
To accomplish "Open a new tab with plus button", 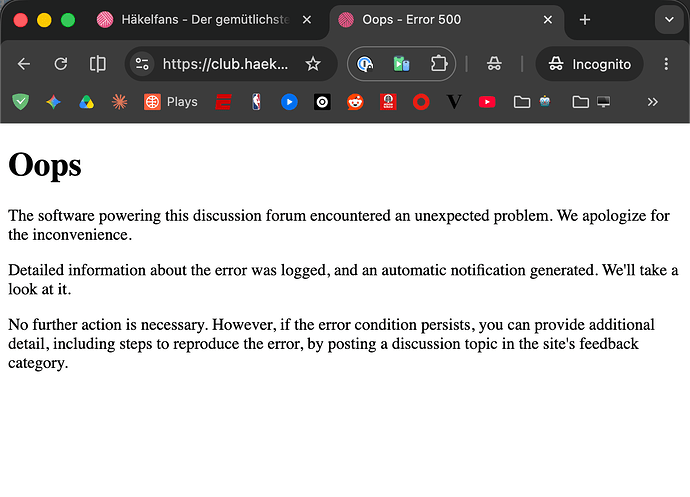I will (585, 20).
